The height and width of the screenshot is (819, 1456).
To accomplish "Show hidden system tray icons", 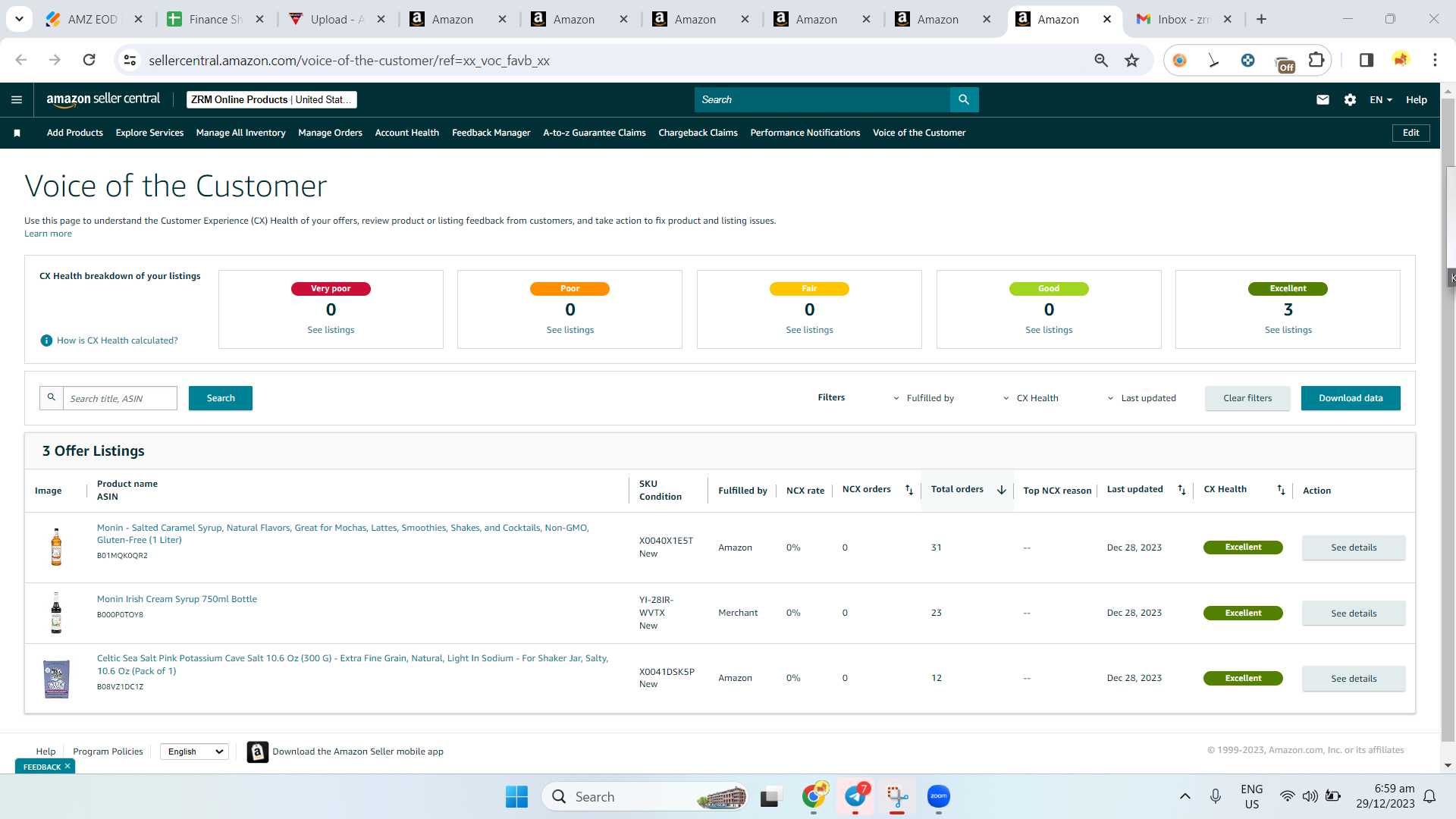I will pyautogui.click(x=1185, y=796).
